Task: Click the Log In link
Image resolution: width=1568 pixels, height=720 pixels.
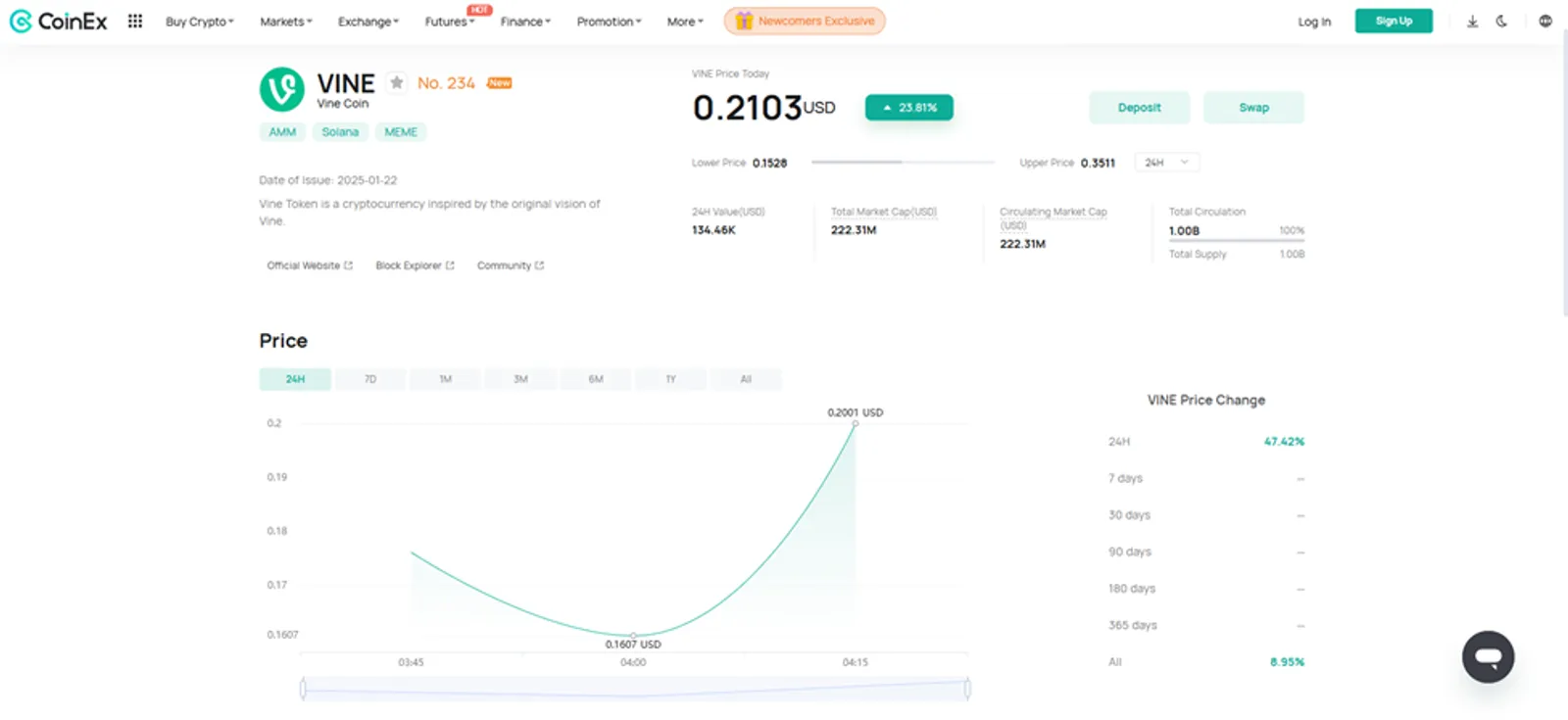Action: coord(1314,22)
